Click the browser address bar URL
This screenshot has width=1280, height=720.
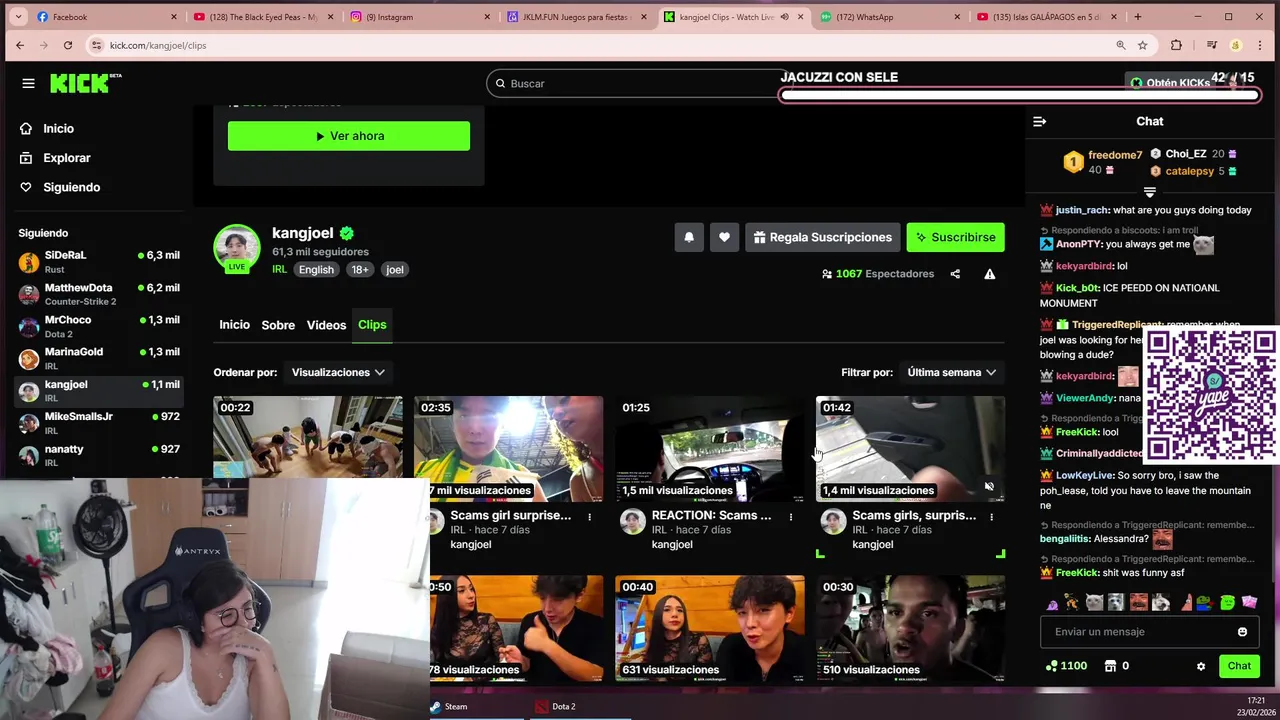pyautogui.click(x=158, y=45)
